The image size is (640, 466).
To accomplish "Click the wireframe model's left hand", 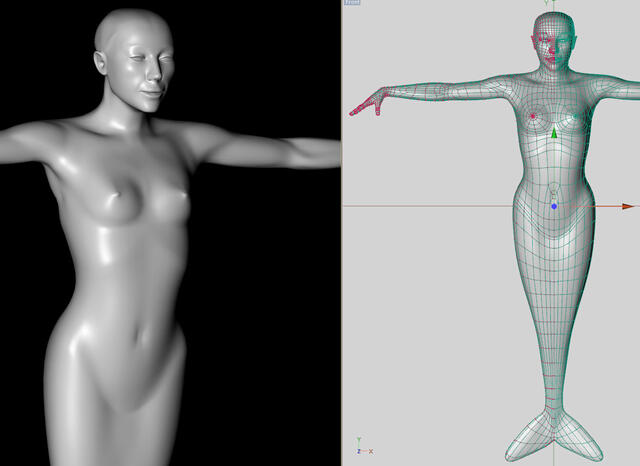I will (x=368, y=102).
